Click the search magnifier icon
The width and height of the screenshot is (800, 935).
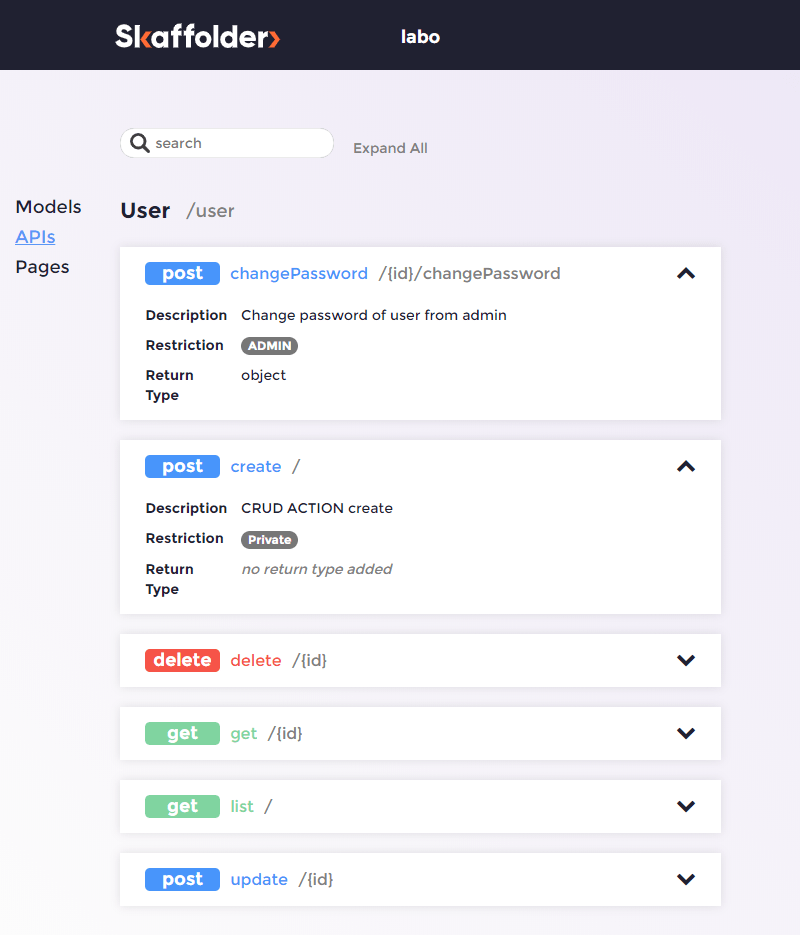click(x=140, y=143)
